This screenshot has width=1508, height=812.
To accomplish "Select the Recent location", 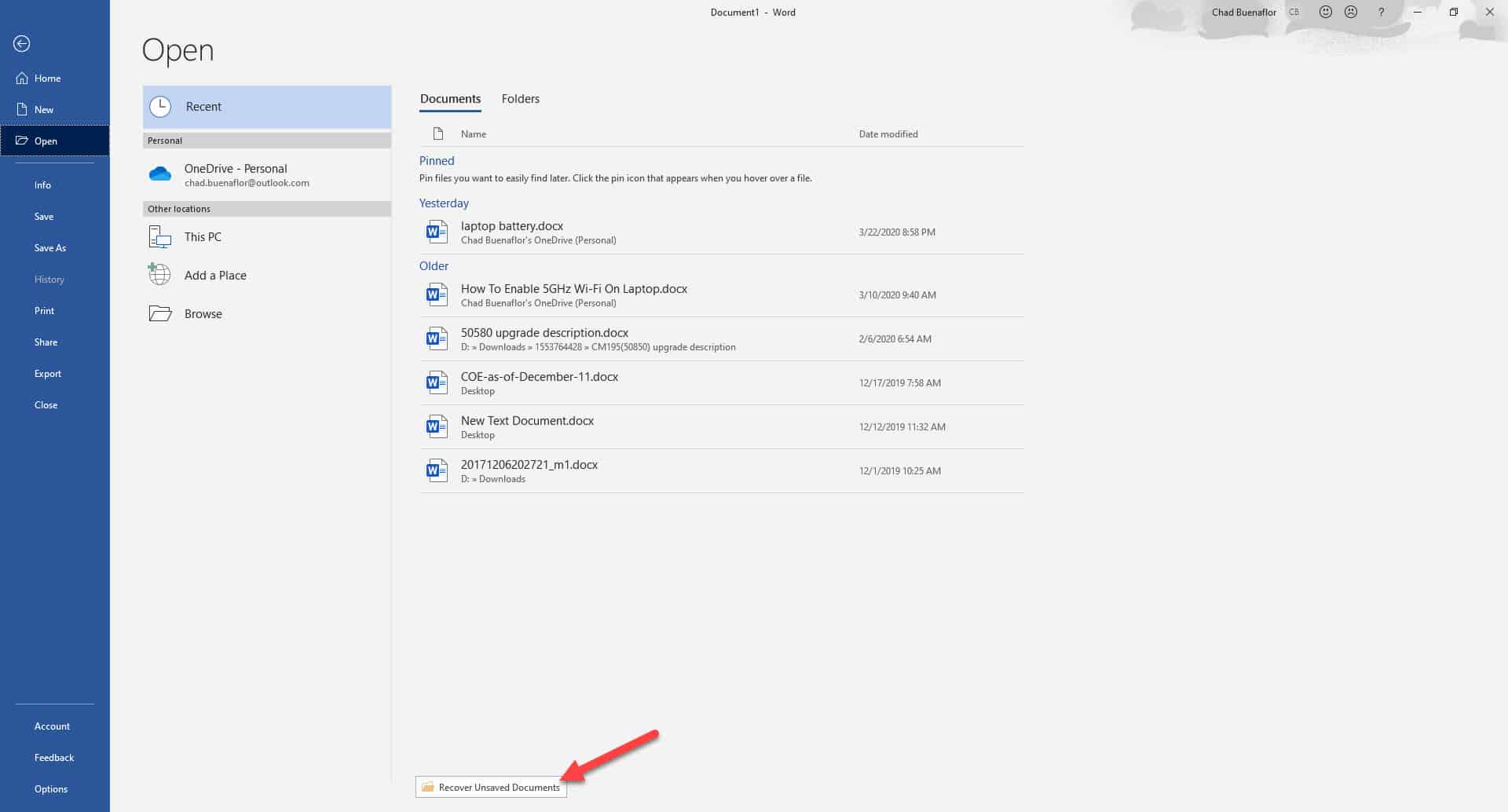I will (267, 107).
